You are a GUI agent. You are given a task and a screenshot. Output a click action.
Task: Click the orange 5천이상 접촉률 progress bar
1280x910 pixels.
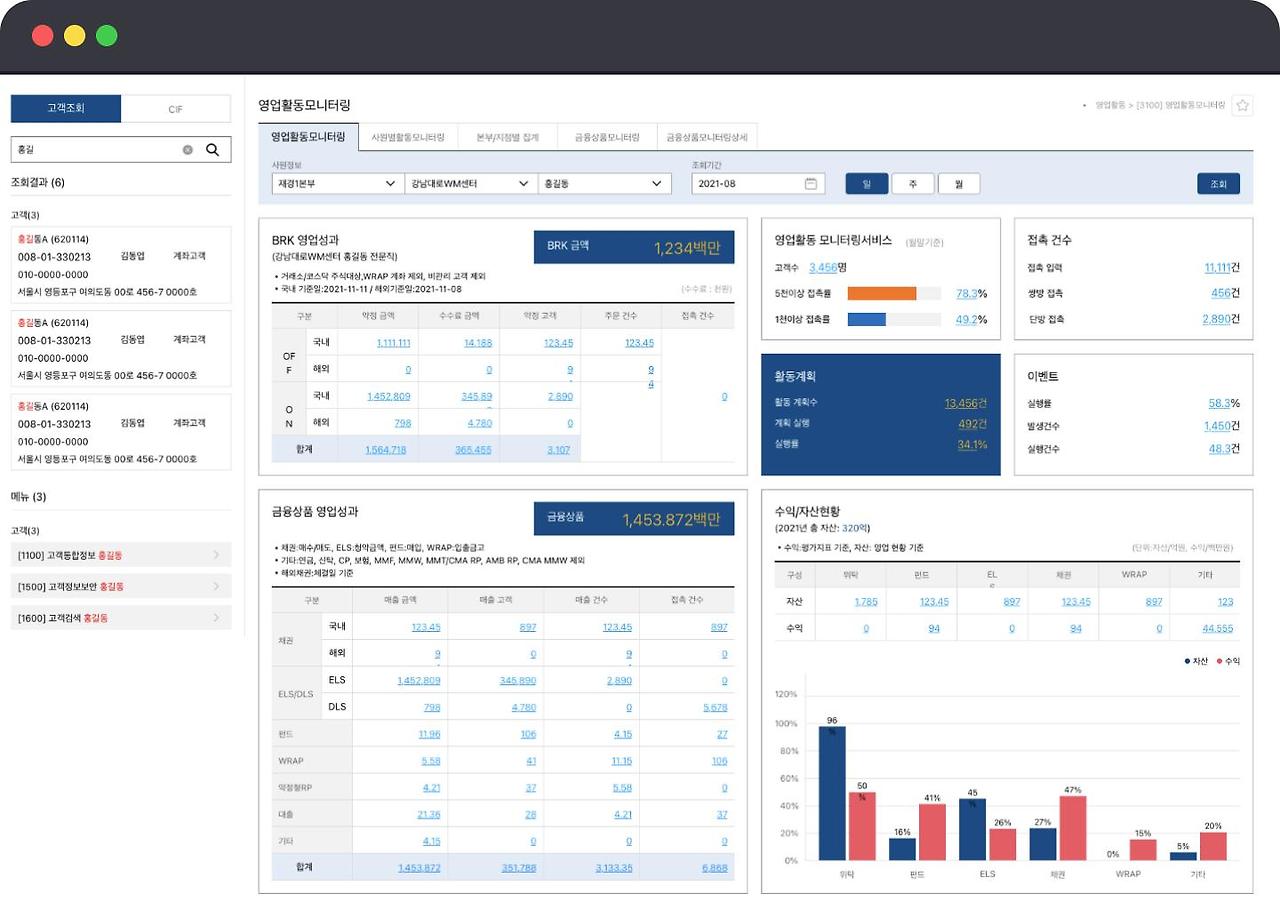882,294
